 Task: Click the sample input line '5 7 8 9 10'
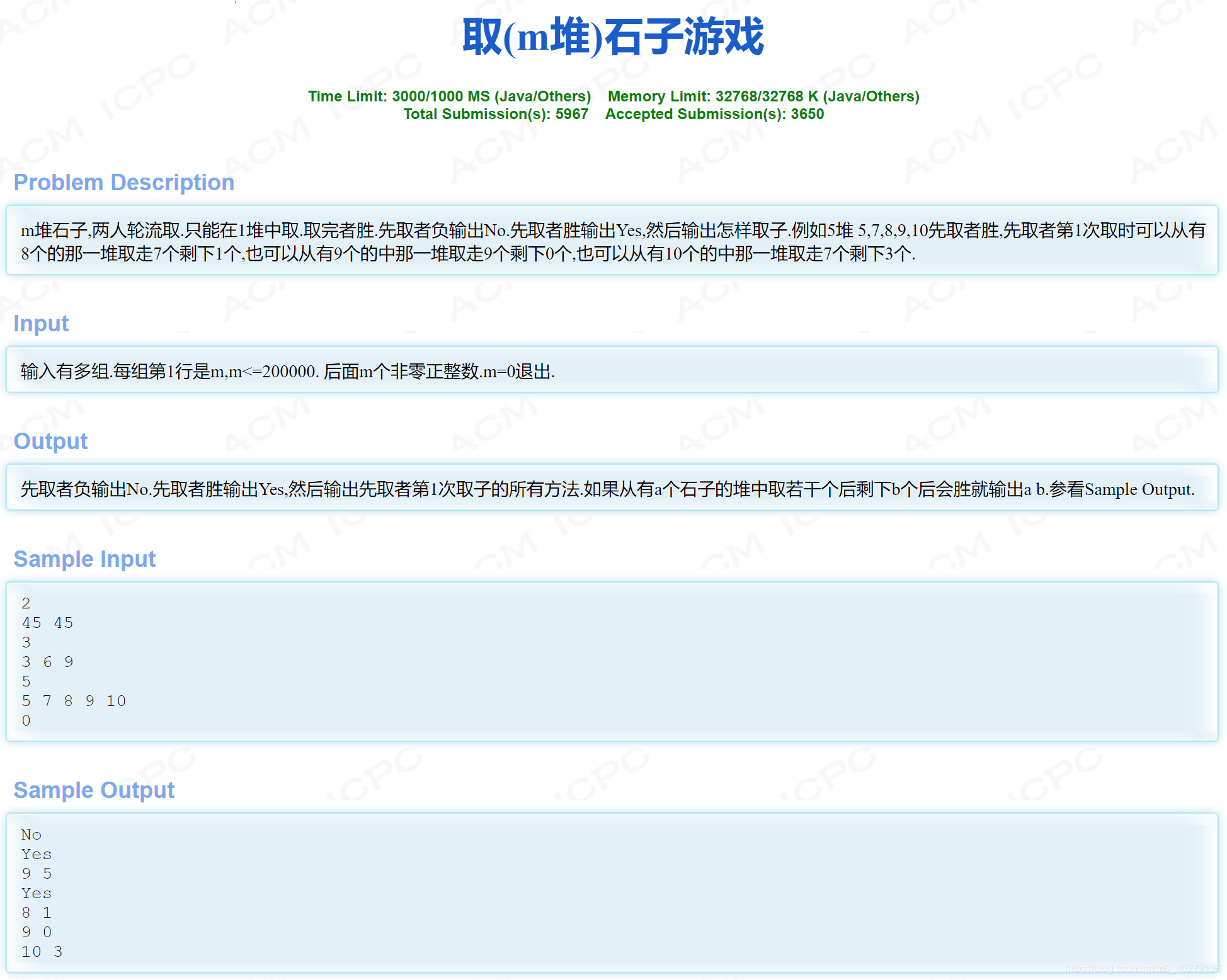pos(74,701)
